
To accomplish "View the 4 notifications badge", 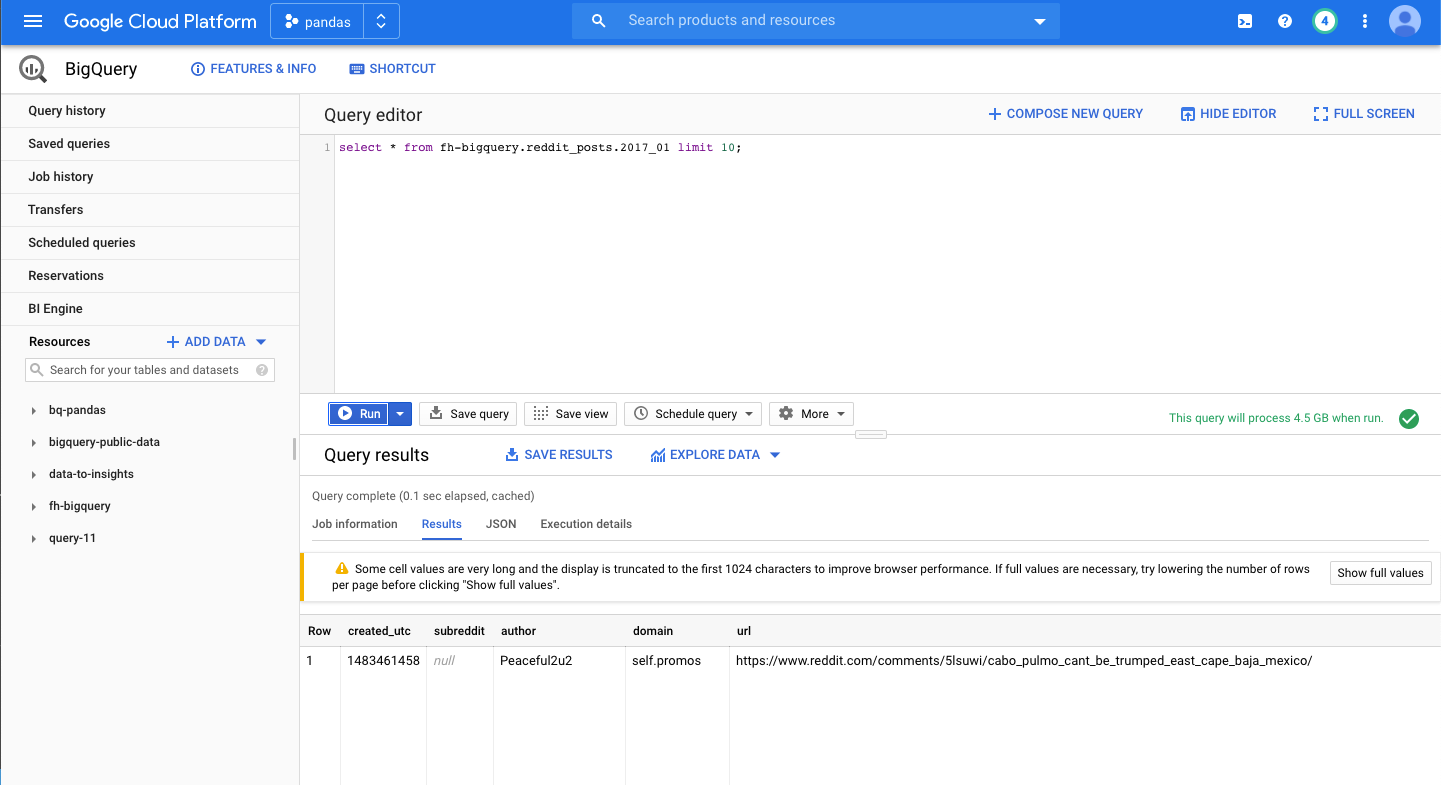I will (x=1325, y=21).
